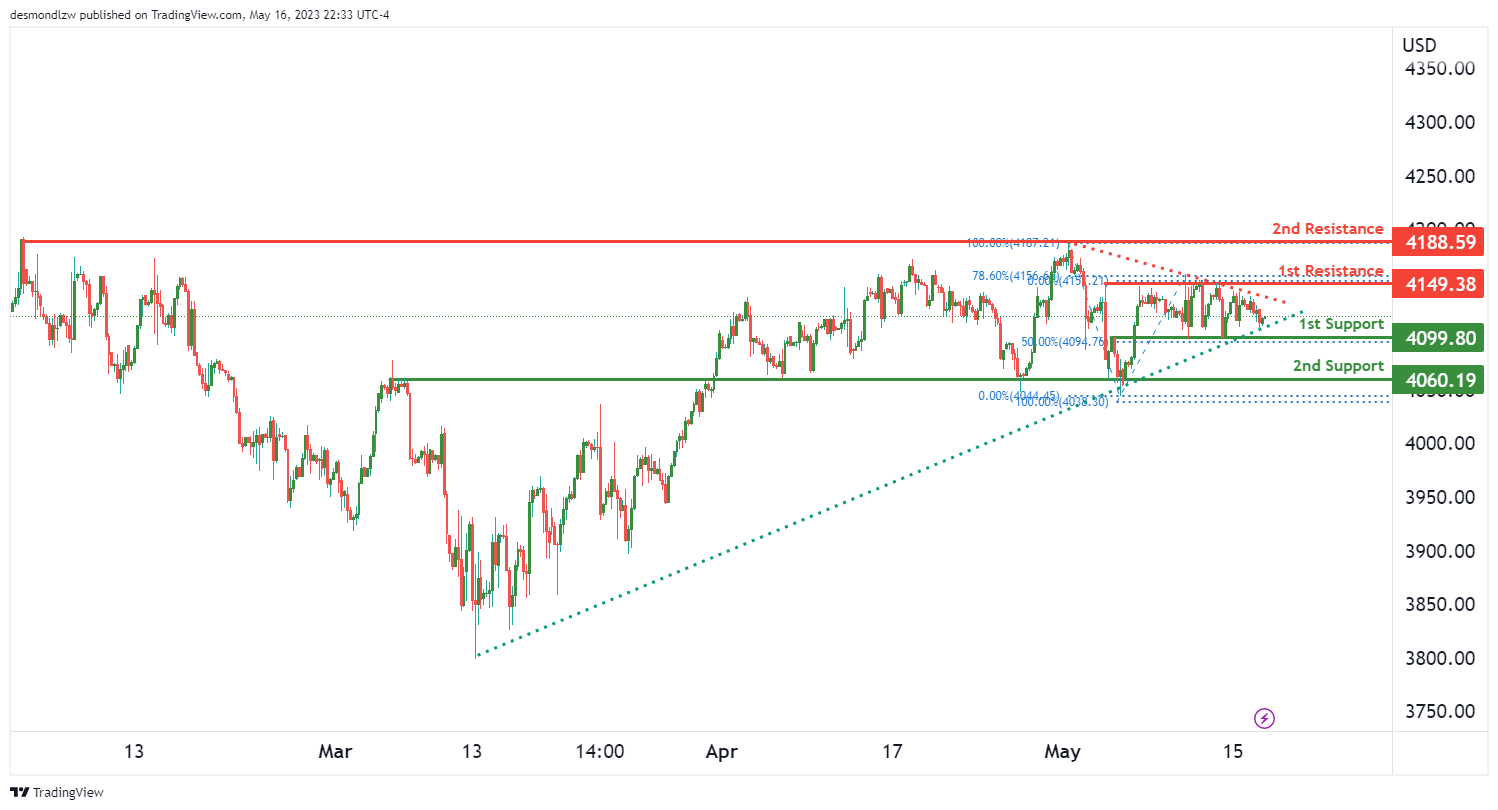Click the TradingView logo icon
The height and width of the screenshot is (810, 1498).
click(21, 792)
